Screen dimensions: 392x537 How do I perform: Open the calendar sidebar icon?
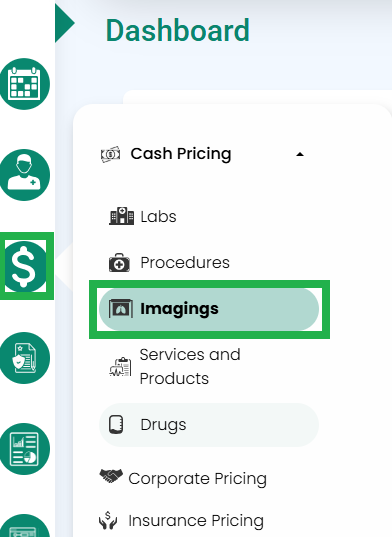tap(24, 84)
